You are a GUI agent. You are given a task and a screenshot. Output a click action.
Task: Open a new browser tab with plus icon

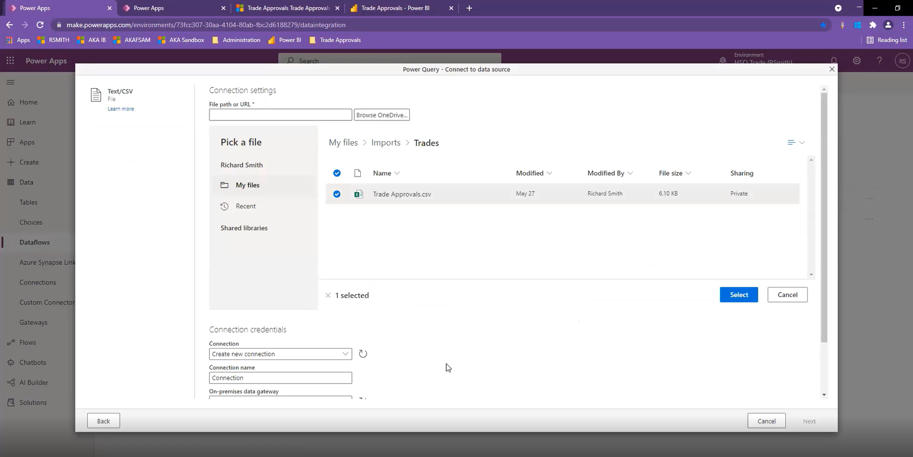[x=469, y=8]
